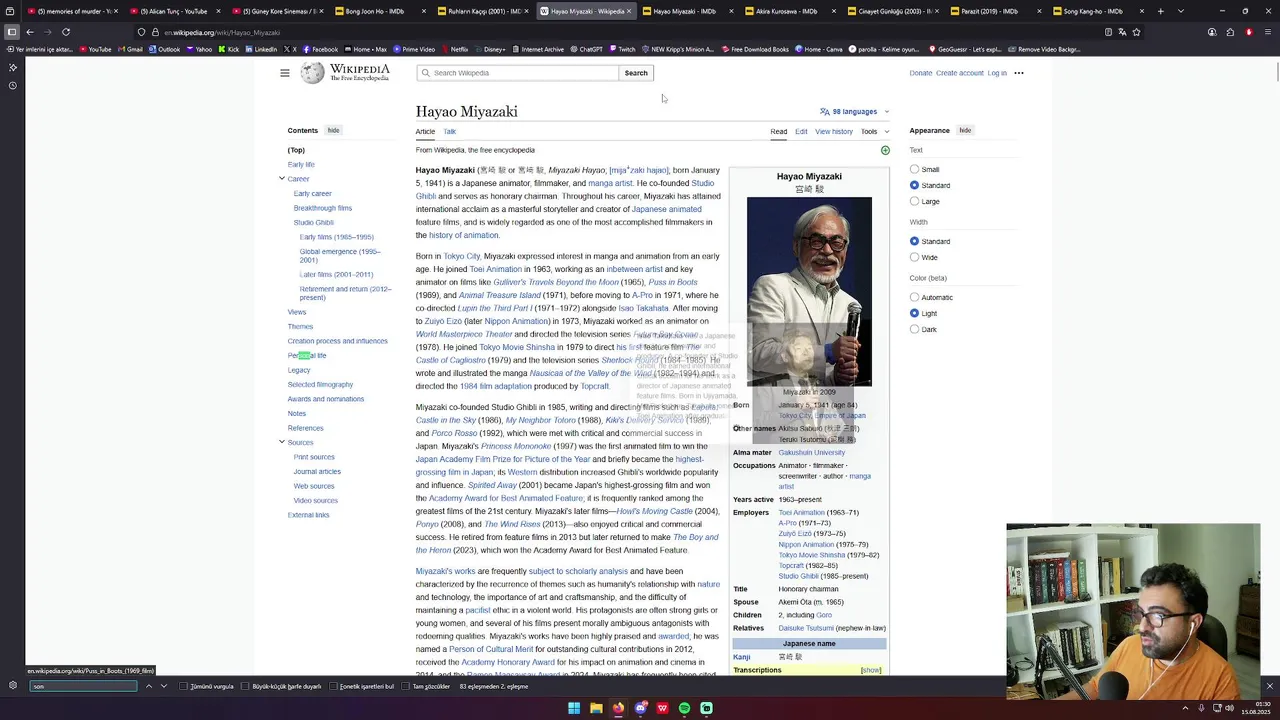Click the browser Reload button

coord(66,32)
